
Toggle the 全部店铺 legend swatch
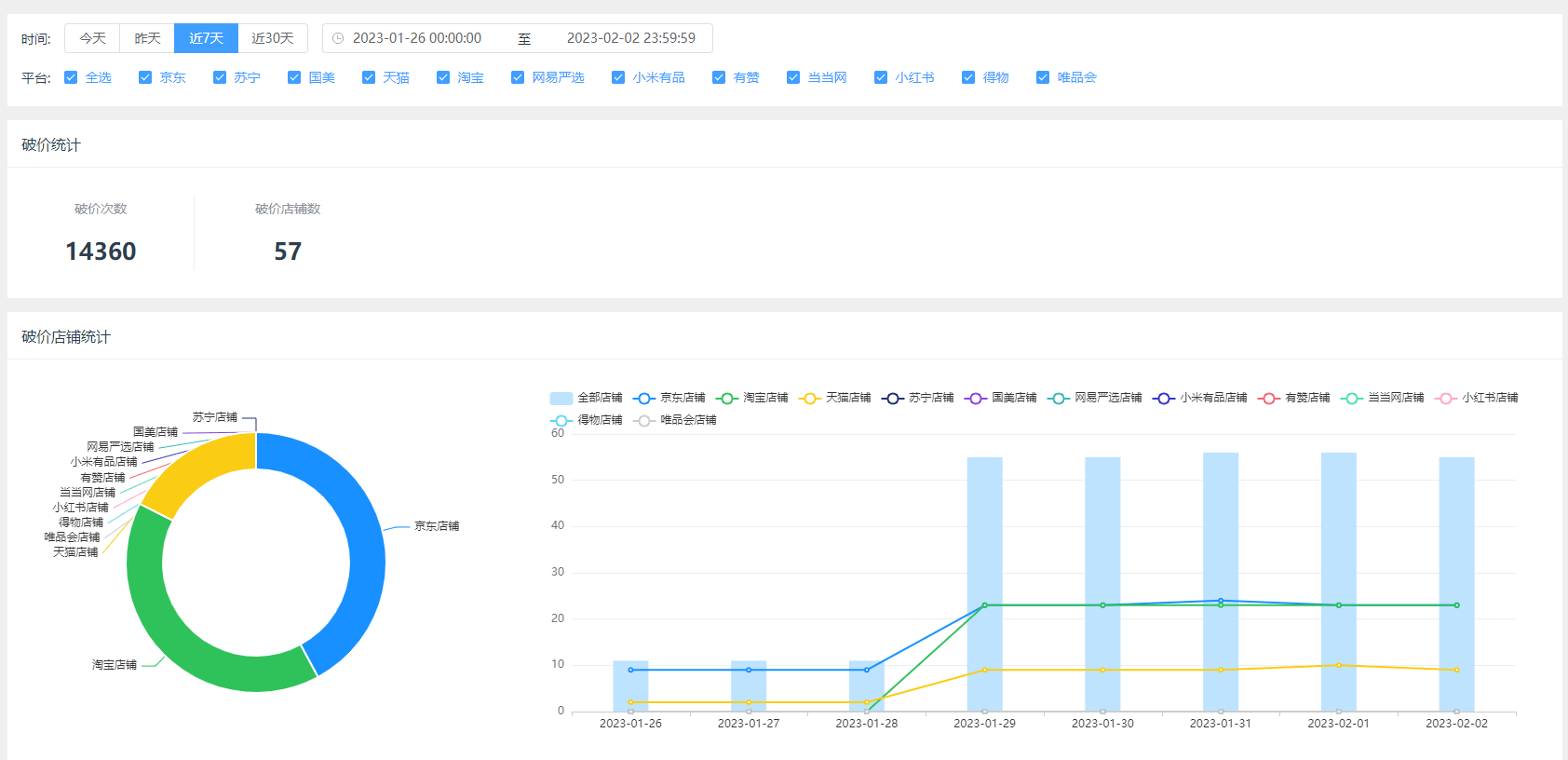click(561, 398)
